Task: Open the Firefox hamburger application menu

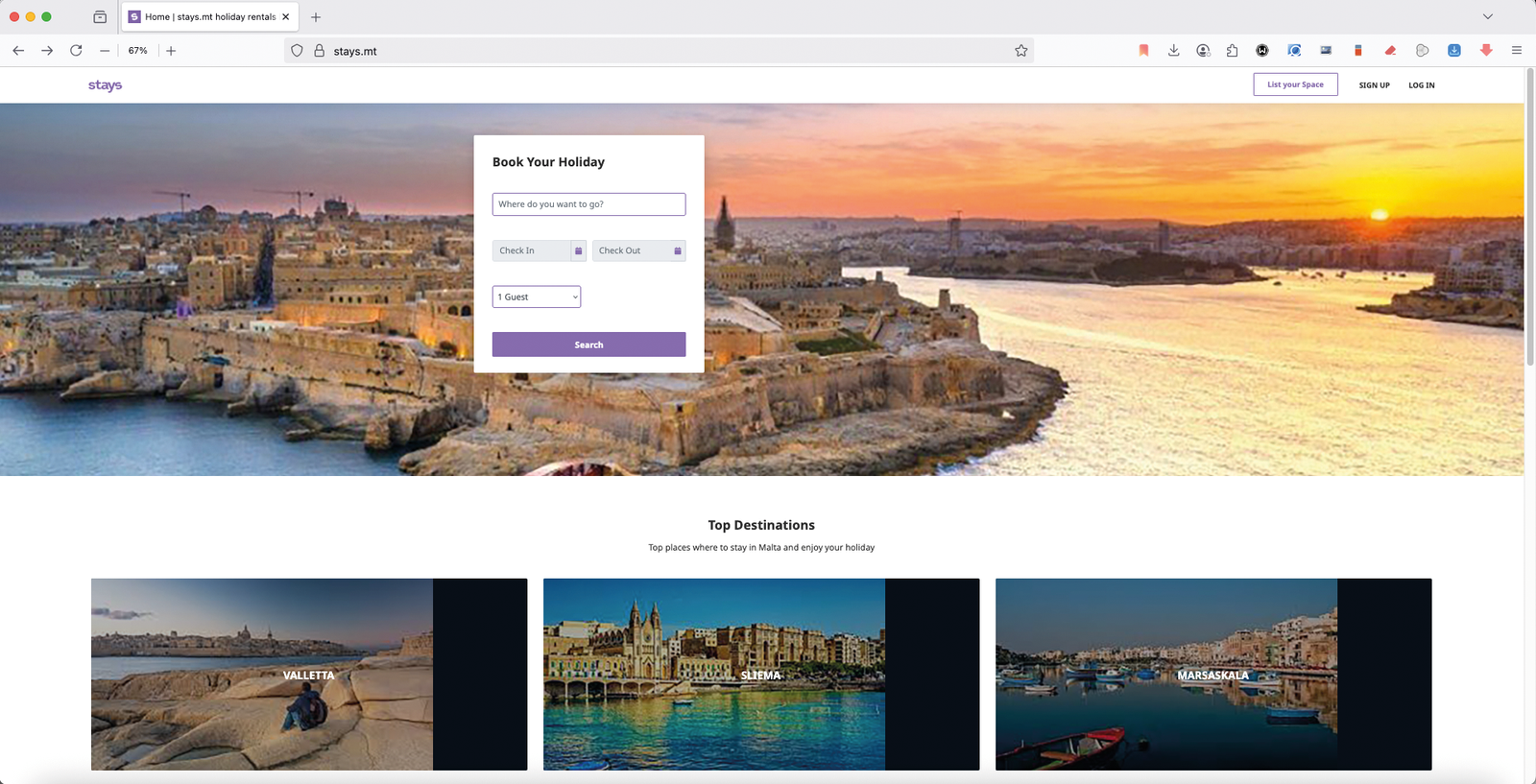Action: pyautogui.click(x=1517, y=51)
